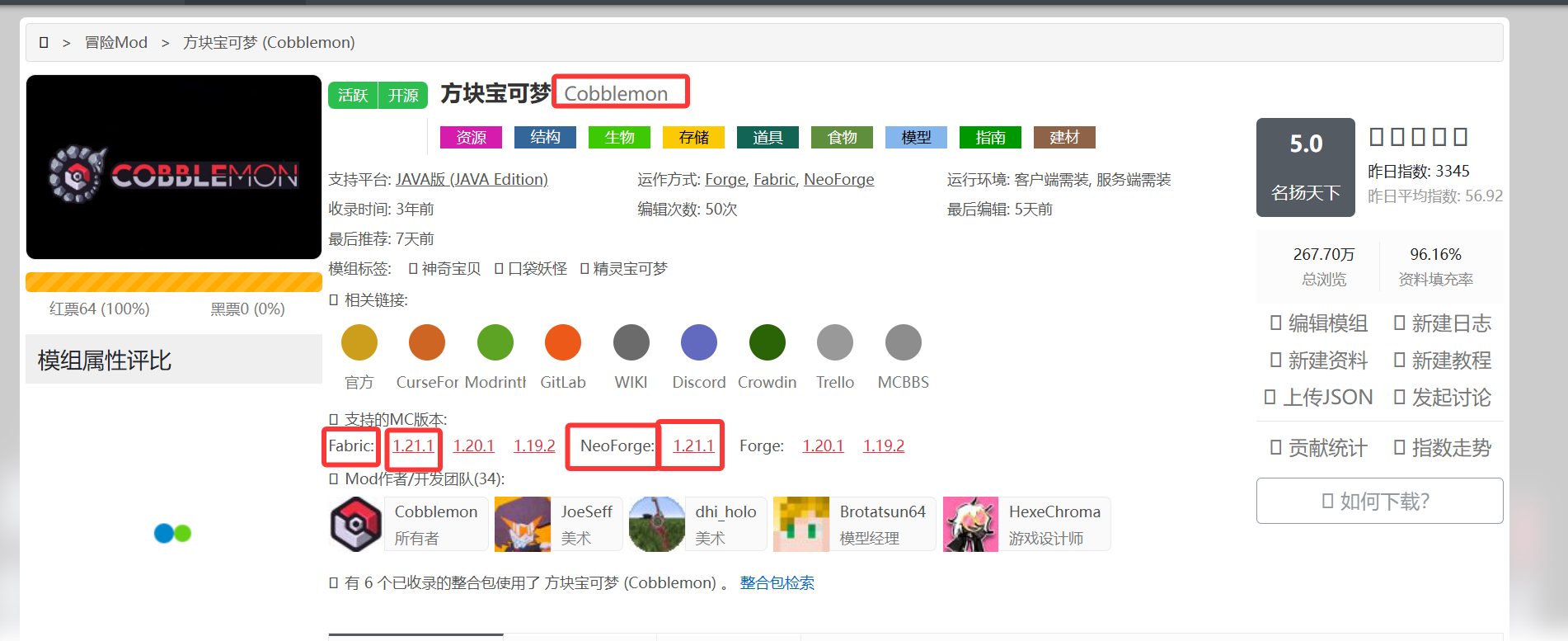Click 发起讨论 in the side panel

1443,398
